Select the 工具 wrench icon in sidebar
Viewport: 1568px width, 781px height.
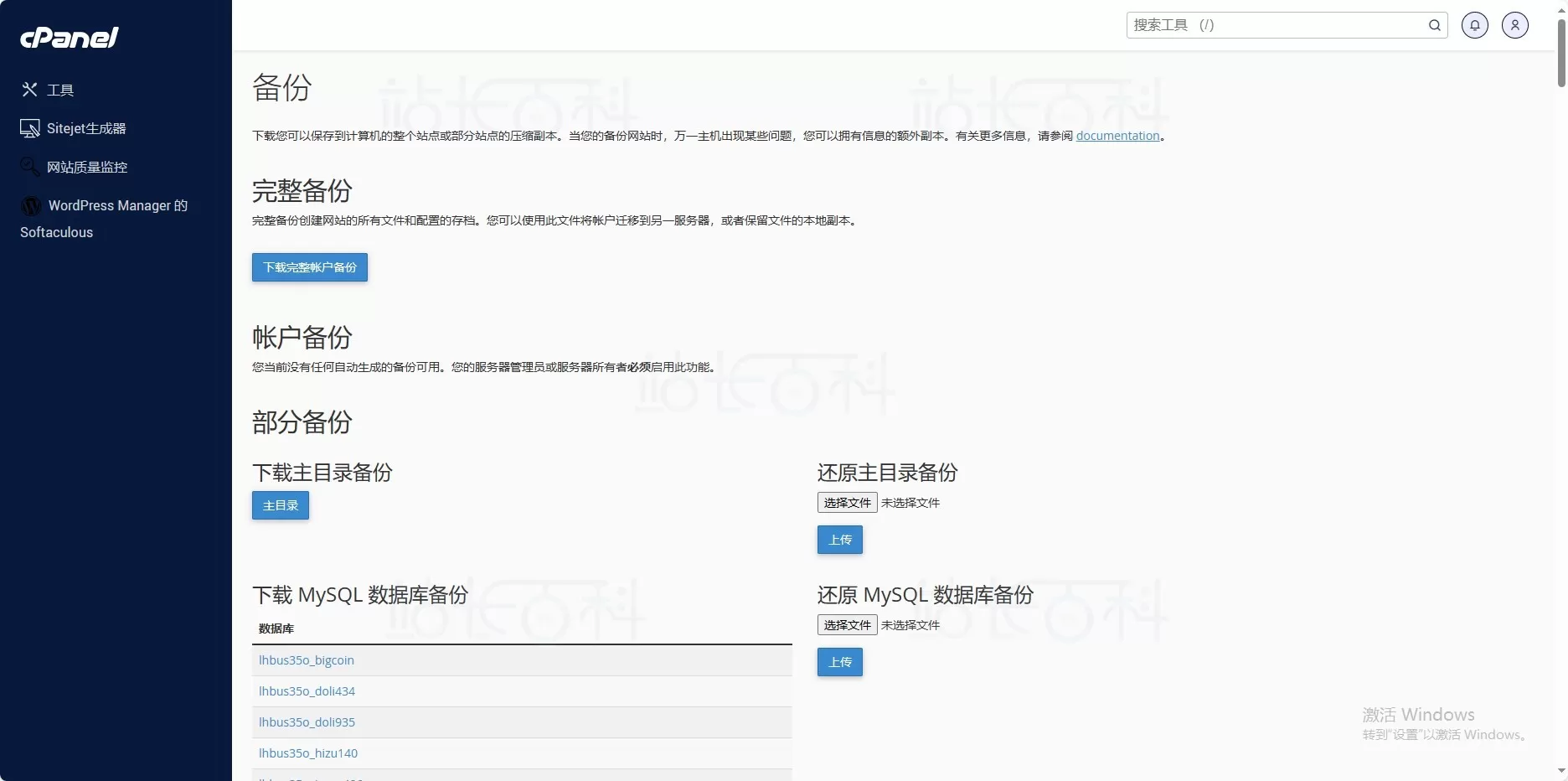click(x=29, y=89)
